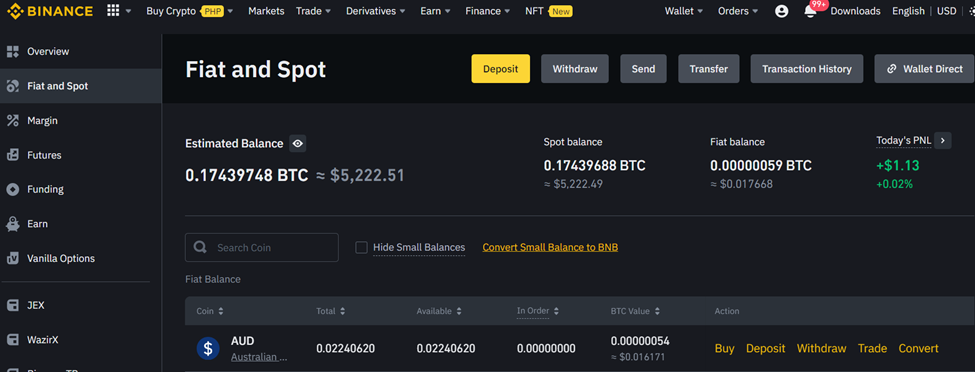Click the Search Coin input field
Image resolution: width=975 pixels, height=372 pixels.
(262, 248)
